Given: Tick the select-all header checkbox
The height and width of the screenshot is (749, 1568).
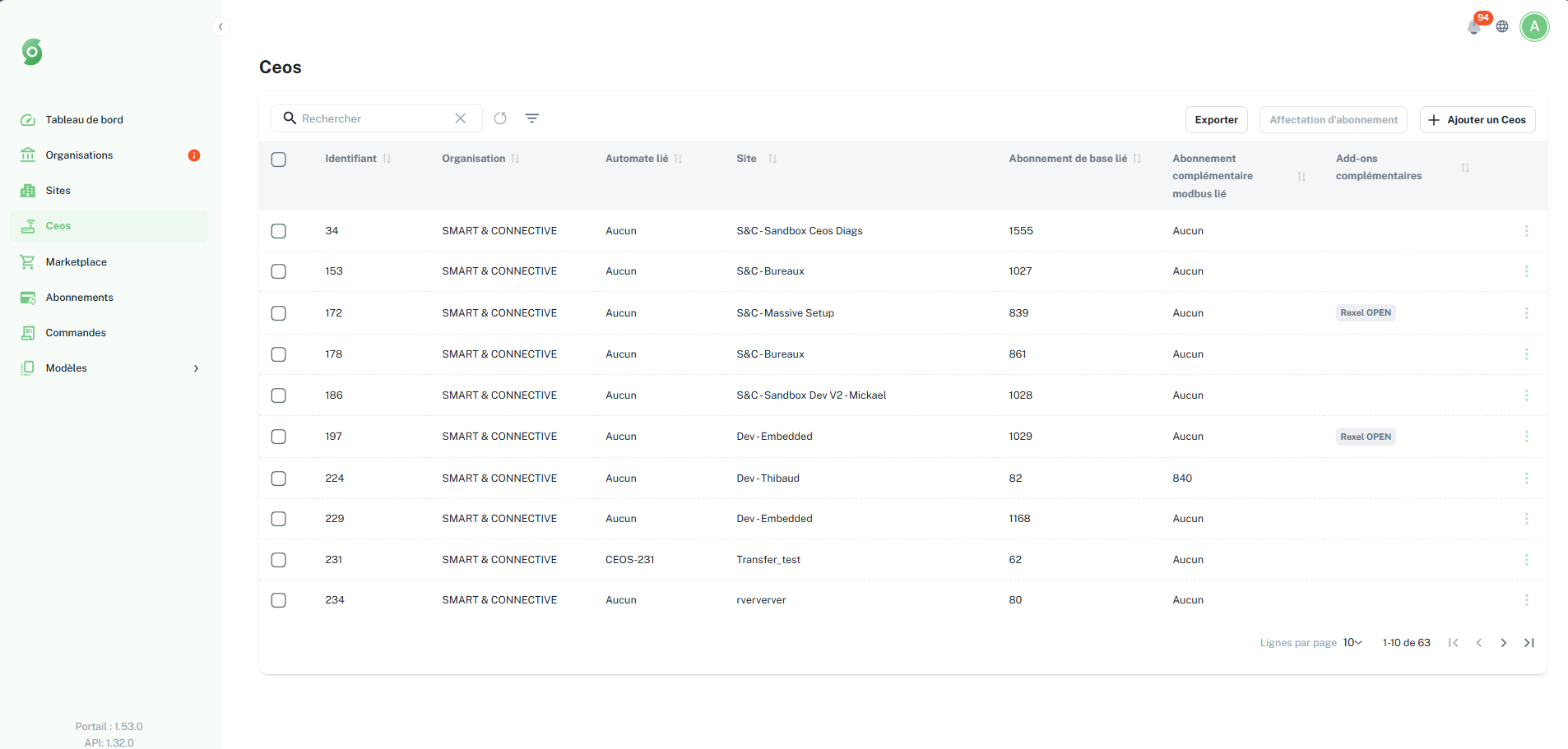Looking at the screenshot, I should tap(279, 160).
